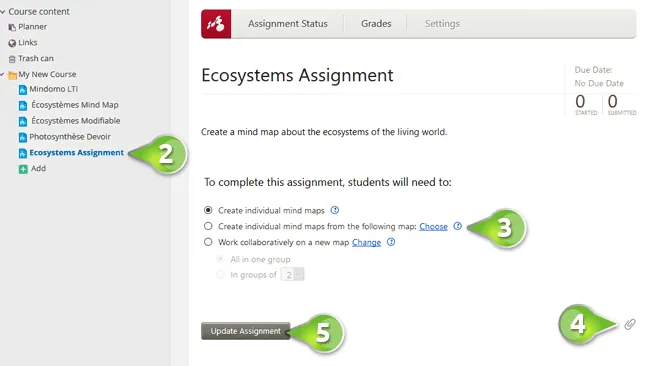
Task: Click the red Mindomo logo icon
Action: tap(216, 24)
